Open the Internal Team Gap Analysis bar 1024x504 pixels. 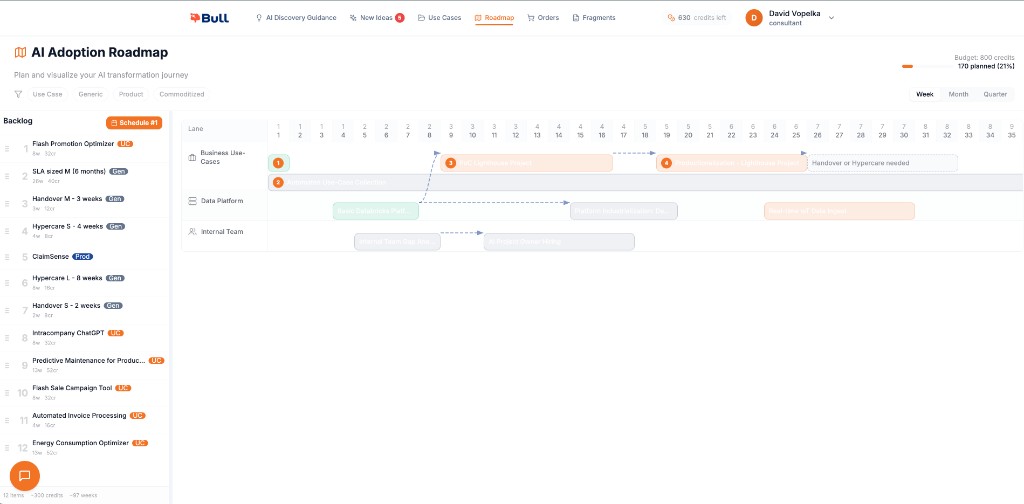(397, 242)
